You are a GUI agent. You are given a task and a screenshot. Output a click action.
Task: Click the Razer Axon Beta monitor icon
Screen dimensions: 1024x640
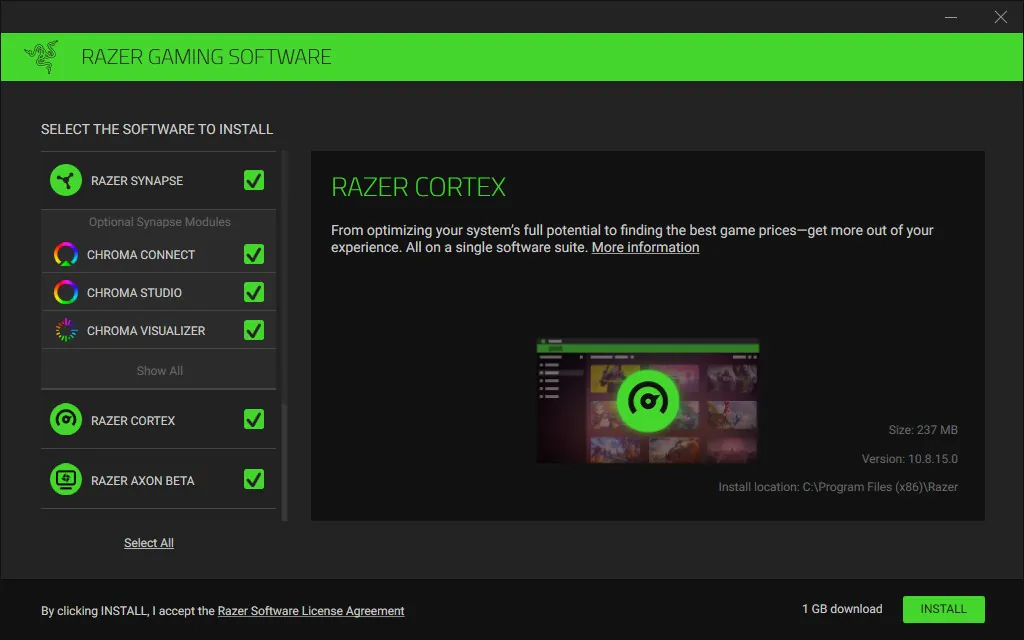point(66,479)
